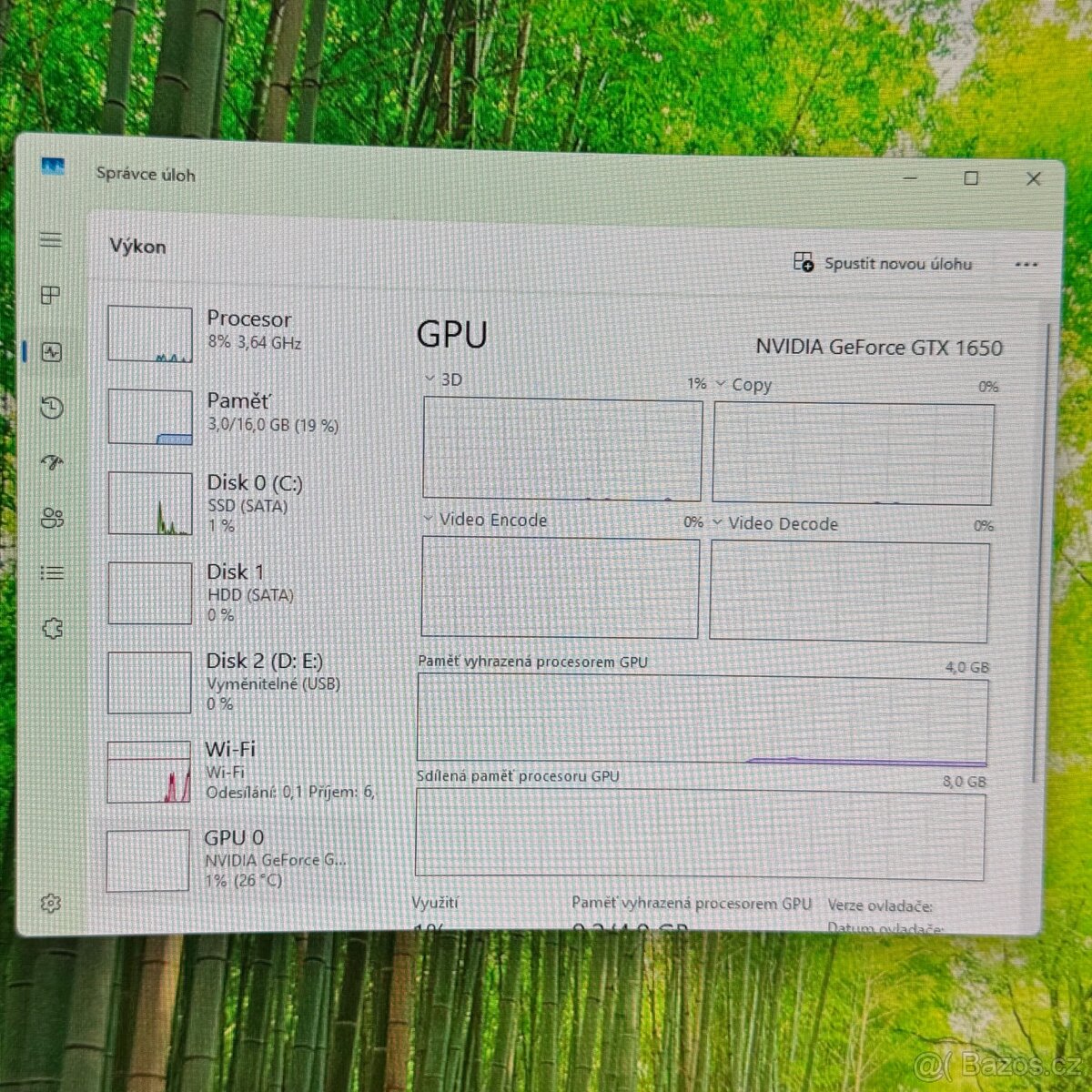Click the Vyměnitelné (USB) text
Viewport: 1092px width, 1092px height.
coord(273,683)
